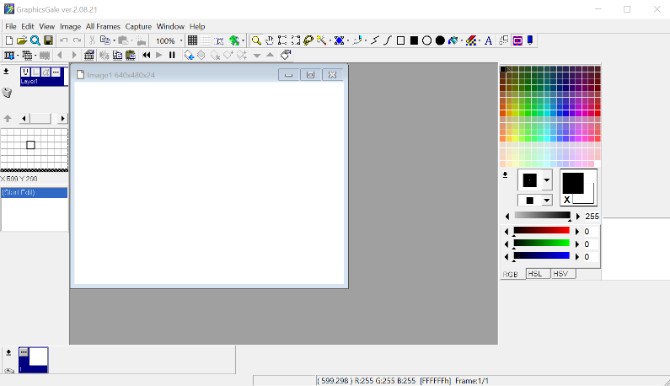Select the Hand pan tool
This screenshot has height=386, width=670.
tap(269, 41)
